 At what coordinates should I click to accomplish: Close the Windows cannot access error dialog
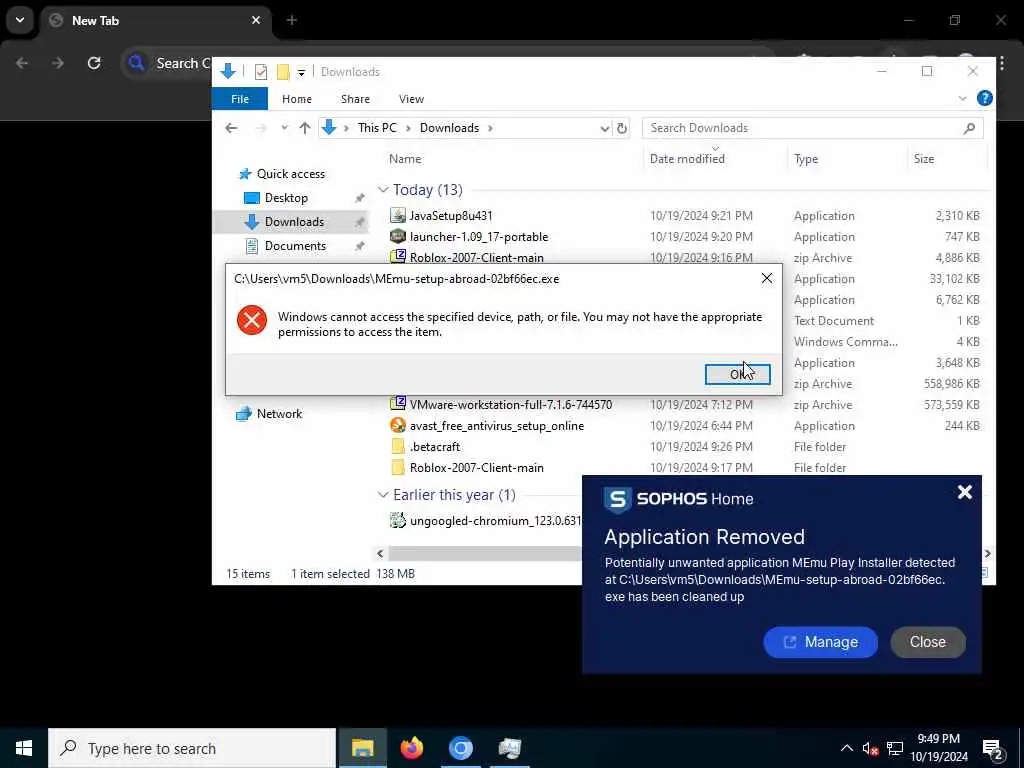[767, 279]
